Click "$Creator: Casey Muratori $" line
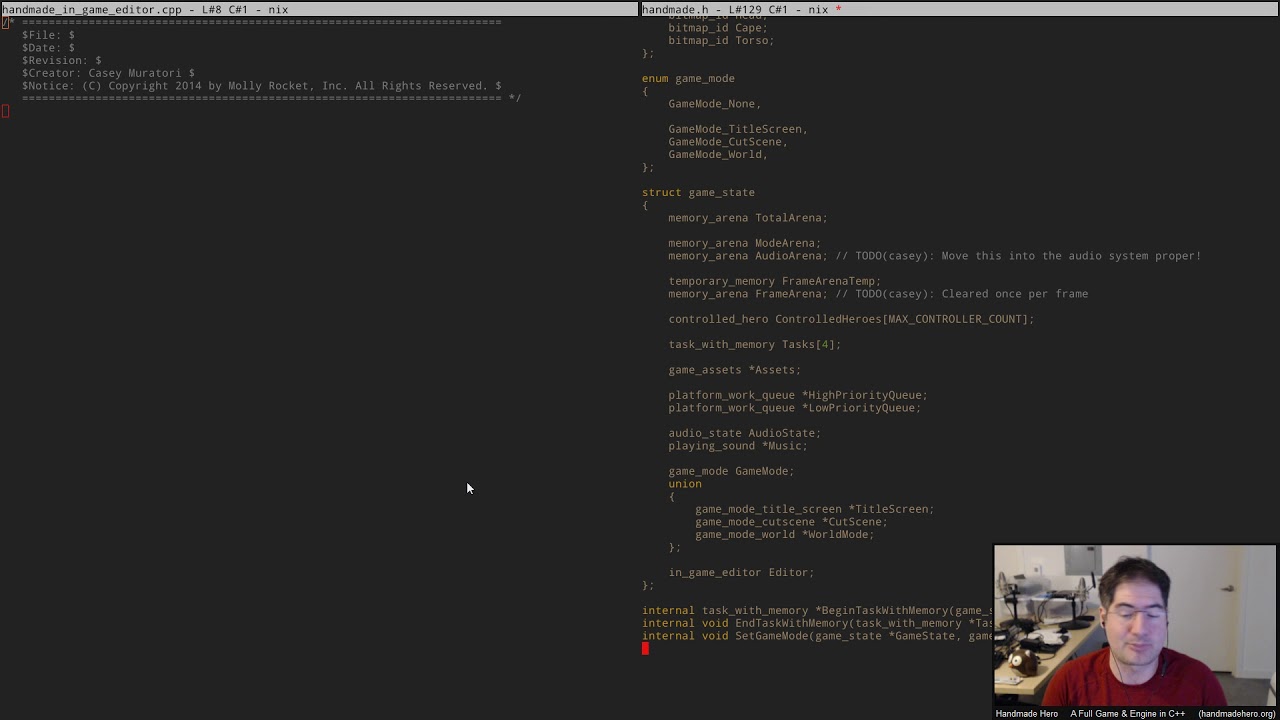Viewport: 1280px width, 720px height. pyautogui.click(x=108, y=73)
